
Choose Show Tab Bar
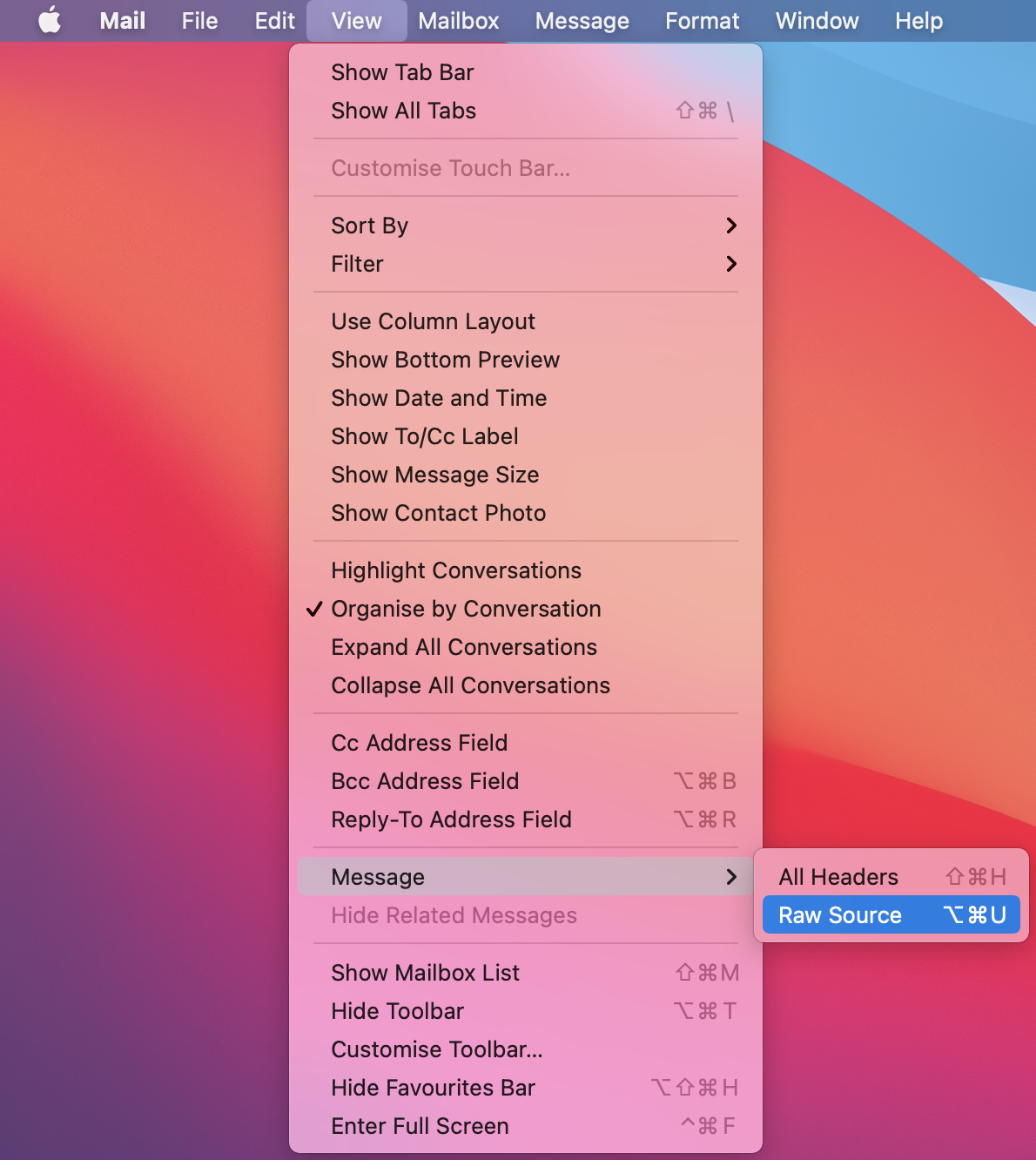coord(526,72)
